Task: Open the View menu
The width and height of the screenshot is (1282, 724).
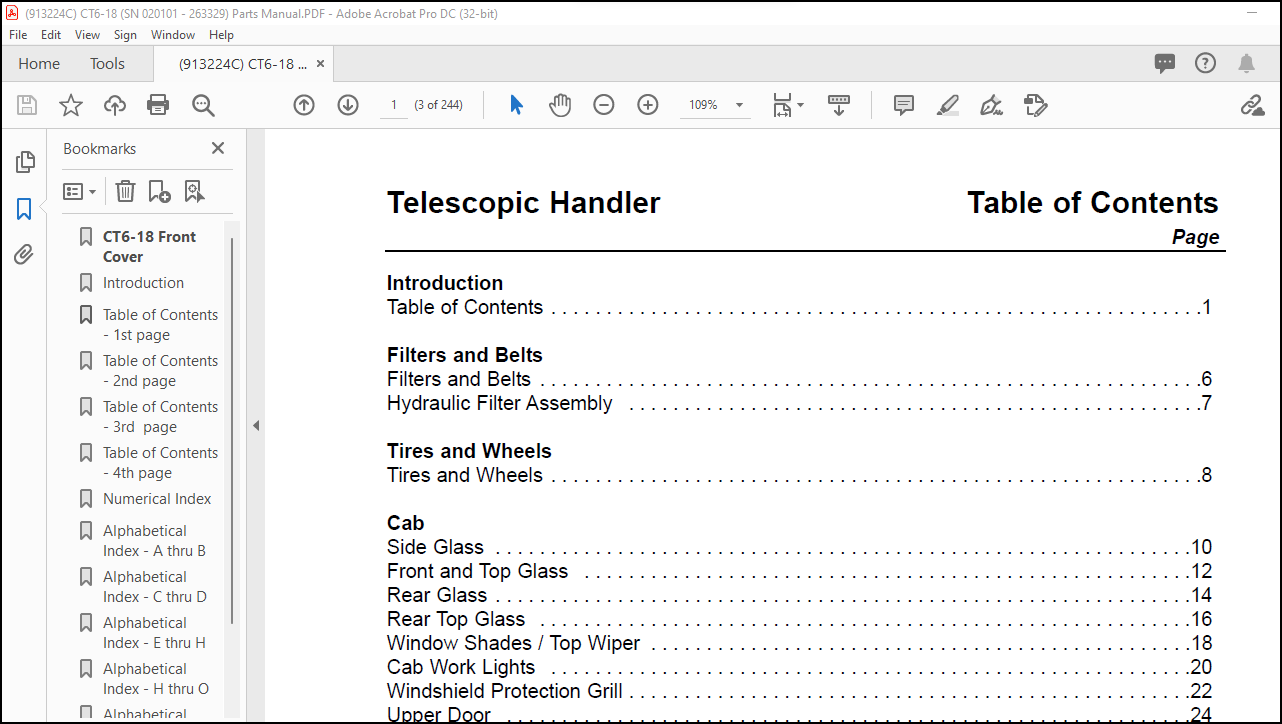Action: tap(88, 34)
